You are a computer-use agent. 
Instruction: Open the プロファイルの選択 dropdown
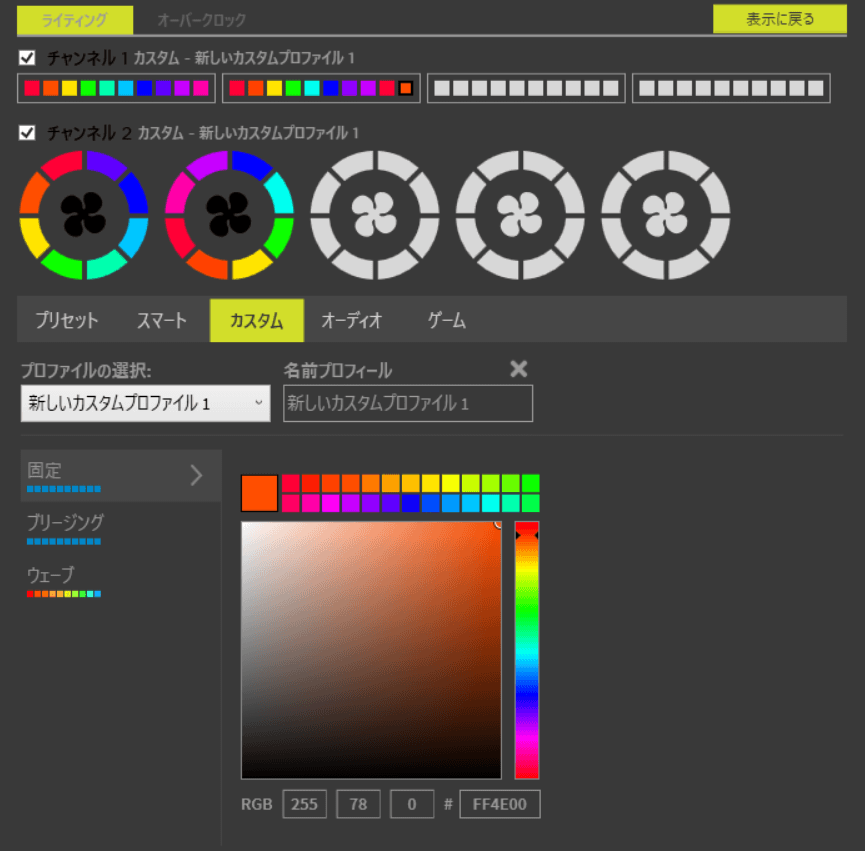point(146,403)
